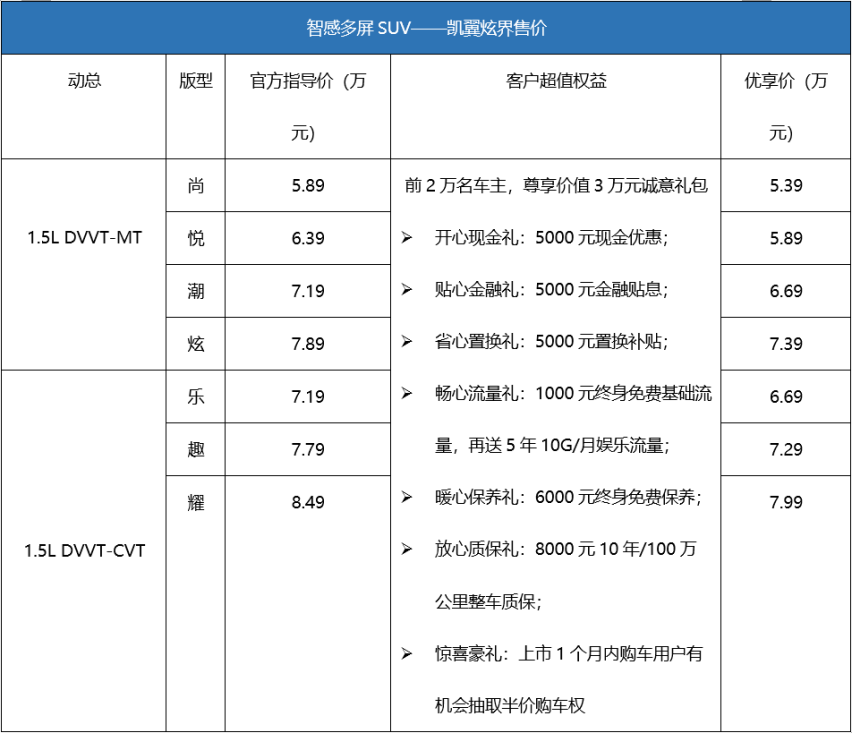Click "开心现金礼：5000 元现金优惠" line
The width and height of the screenshot is (852, 733).
[551, 237]
